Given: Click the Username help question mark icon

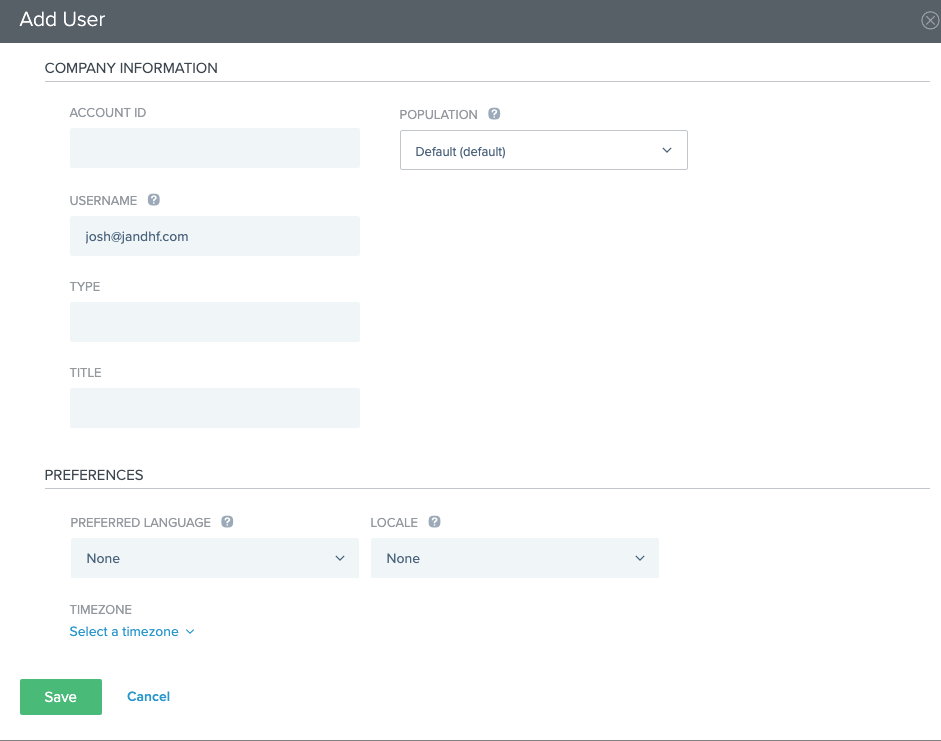Looking at the screenshot, I should [153, 200].
